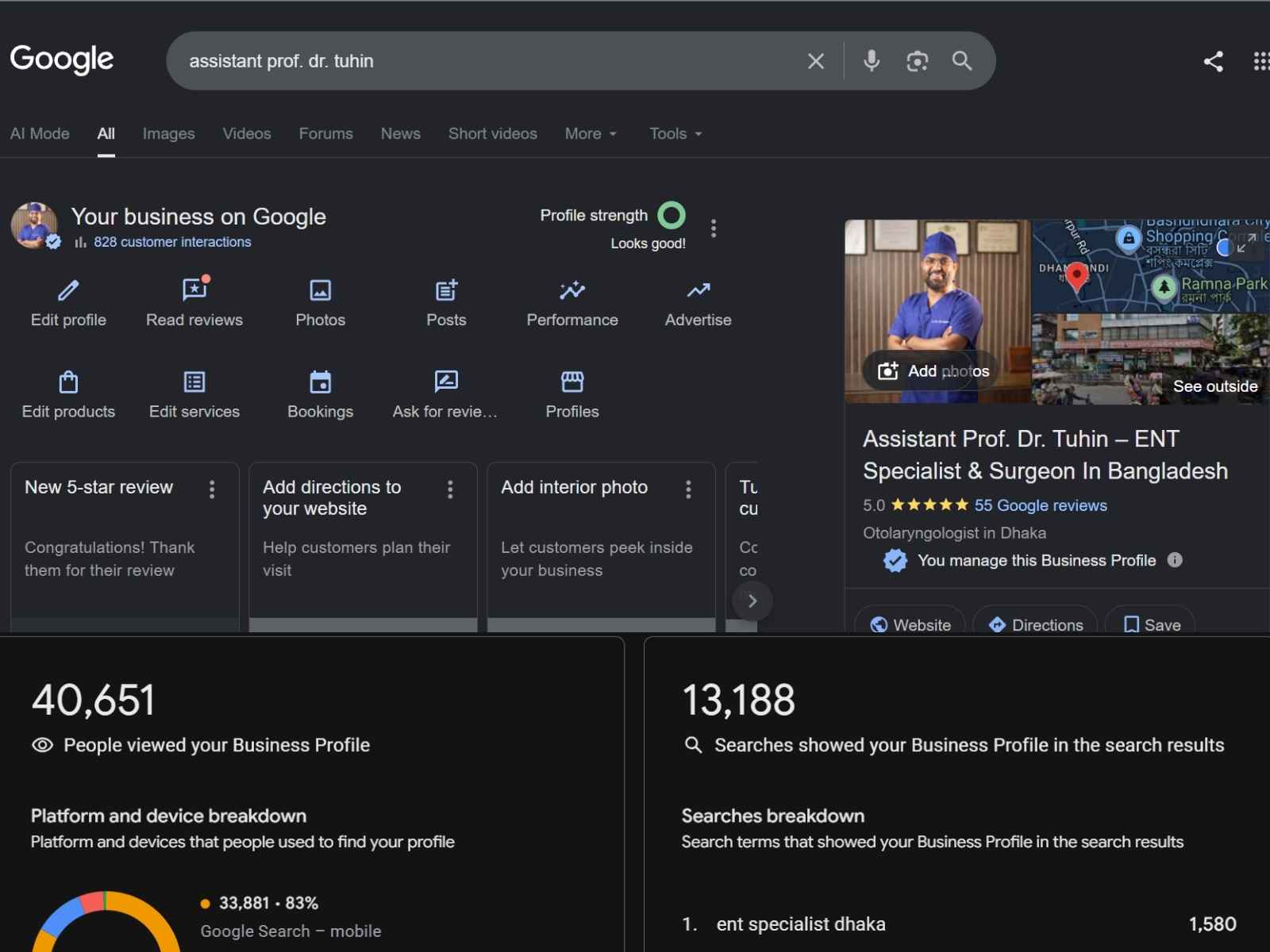Click 13,188 searches figure
The height and width of the screenshot is (952, 1270).
click(738, 700)
